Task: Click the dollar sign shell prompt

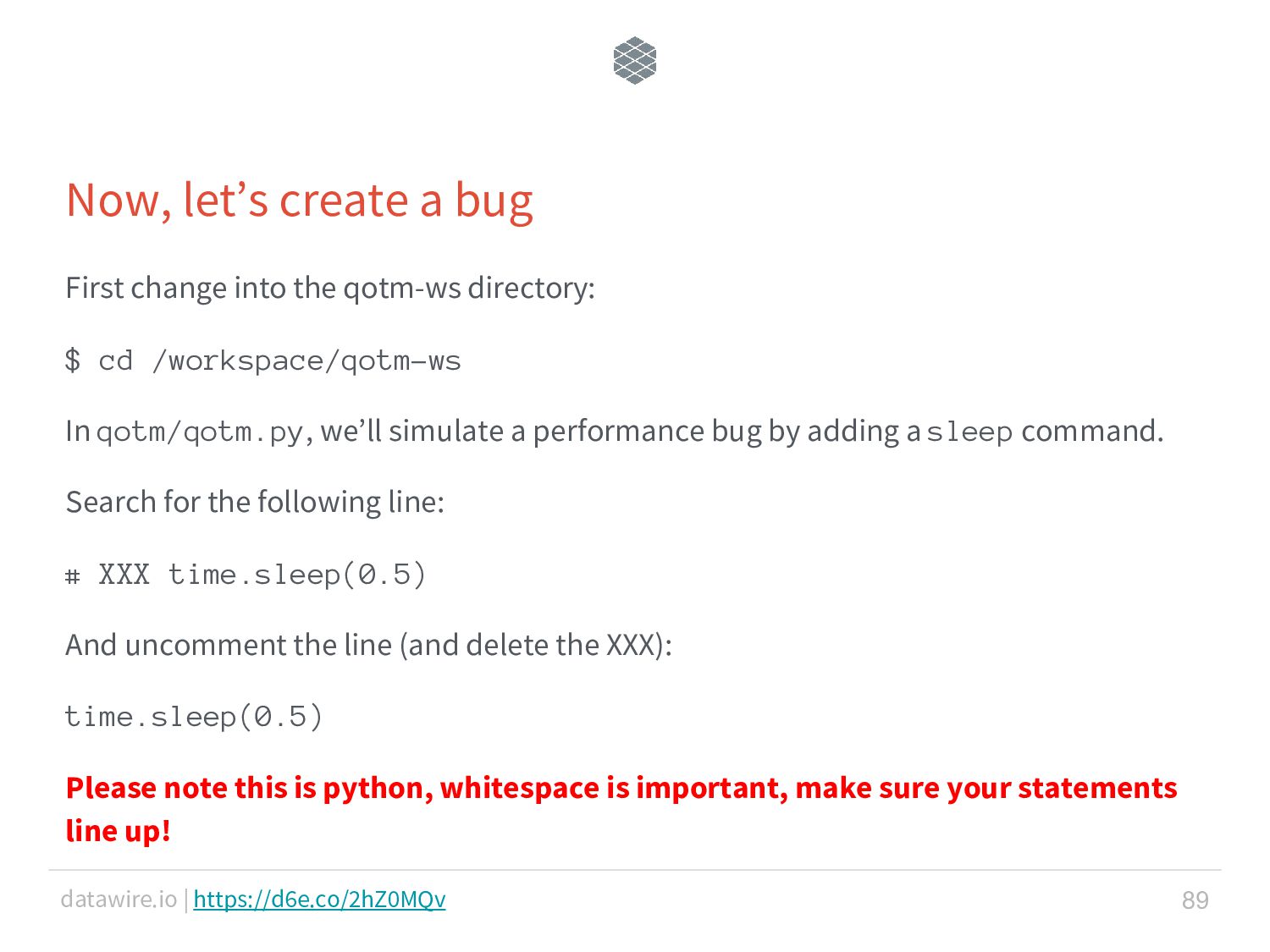Action: [x=73, y=360]
